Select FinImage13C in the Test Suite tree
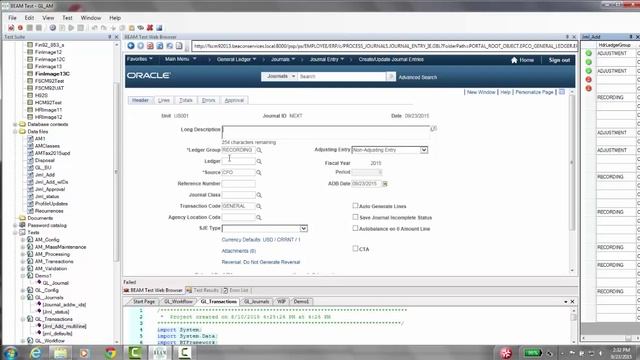 click(52, 74)
